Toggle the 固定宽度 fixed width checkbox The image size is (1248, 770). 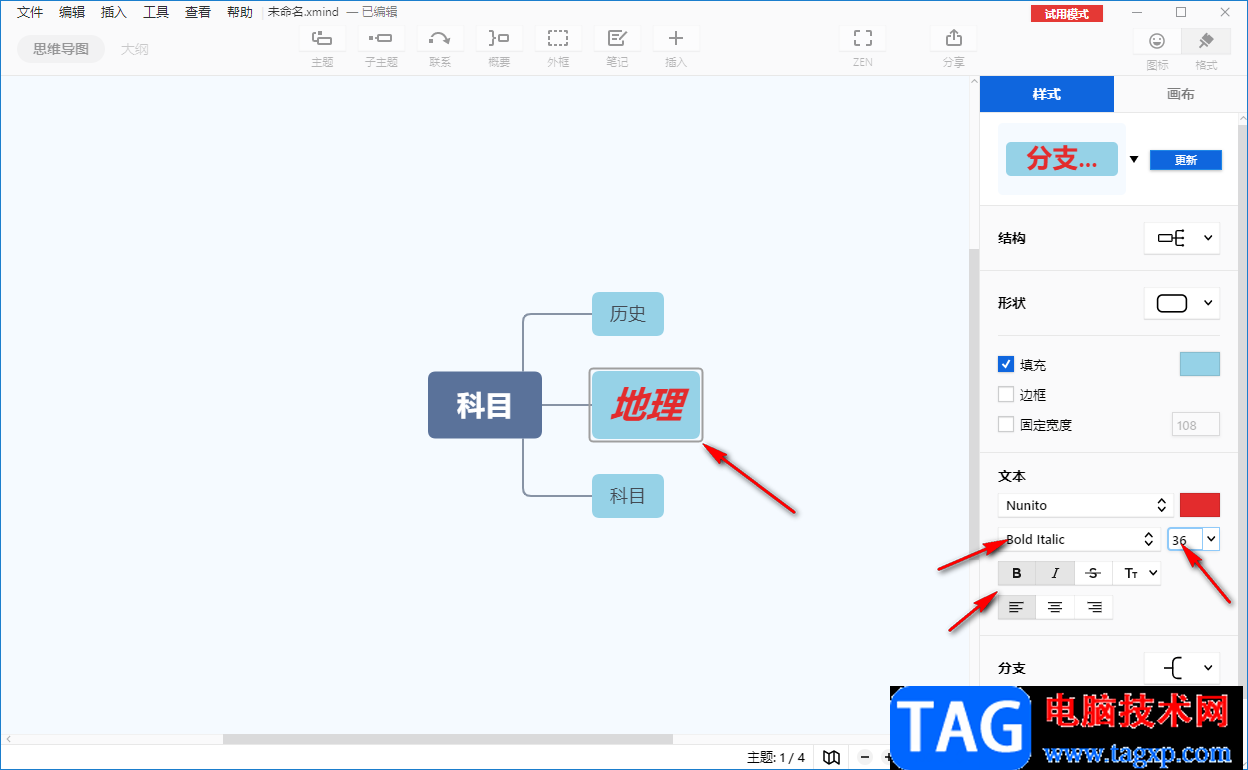(1006, 425)
